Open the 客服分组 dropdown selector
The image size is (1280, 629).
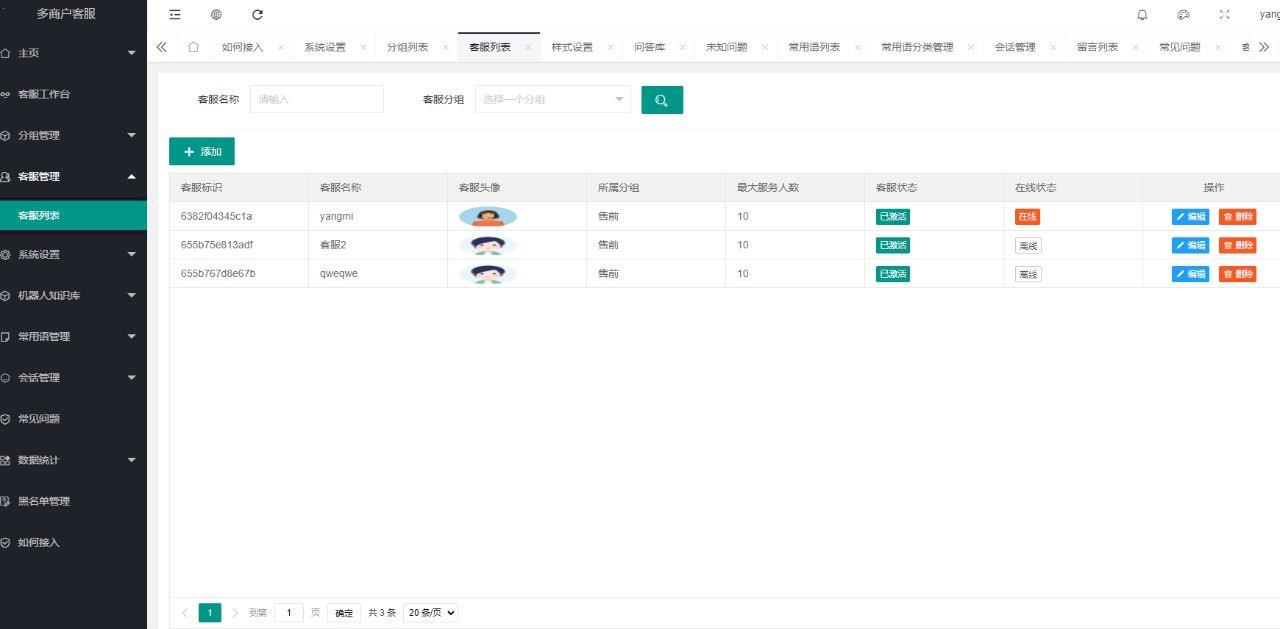tap(552, 99)
